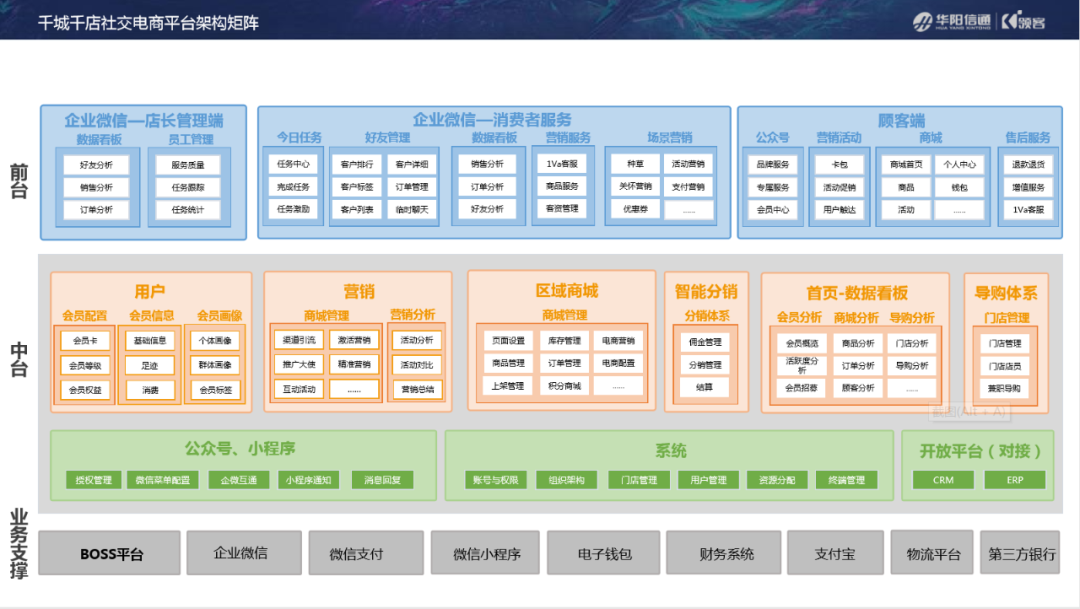Open the 页面设置 box in 区域商城
Viewport: 1080px width, 609px height.
(508, 340)
